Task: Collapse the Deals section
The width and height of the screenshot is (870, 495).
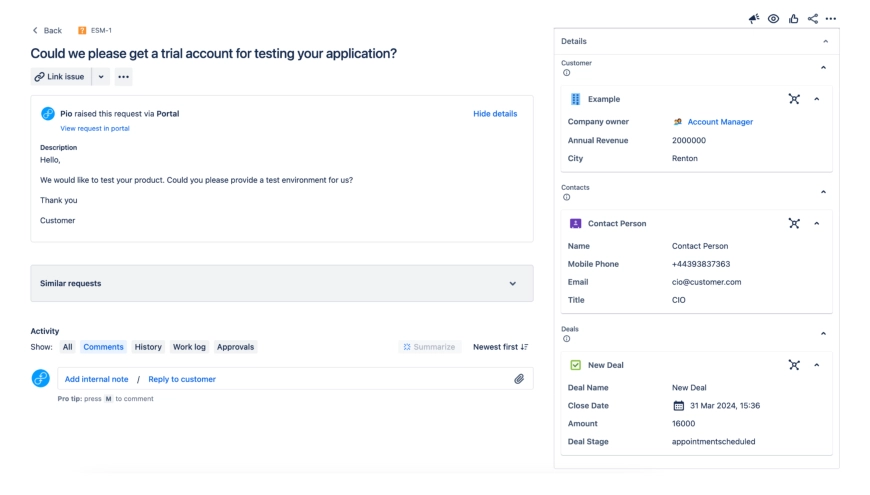Action: pyautogui.click(x=823, y=334)
